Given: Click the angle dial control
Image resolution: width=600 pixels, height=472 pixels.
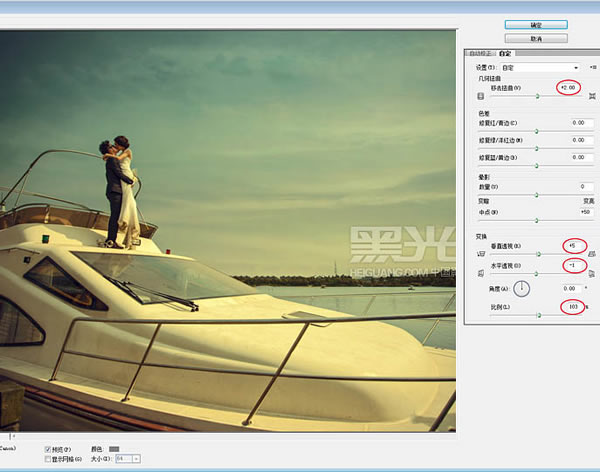Looking at the screenshot, I should pos(521,289).
